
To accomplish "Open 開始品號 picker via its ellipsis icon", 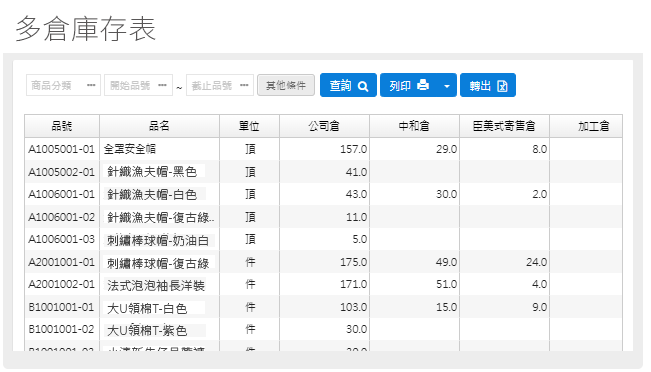I will pyautogui.click(x=162, y=85).
